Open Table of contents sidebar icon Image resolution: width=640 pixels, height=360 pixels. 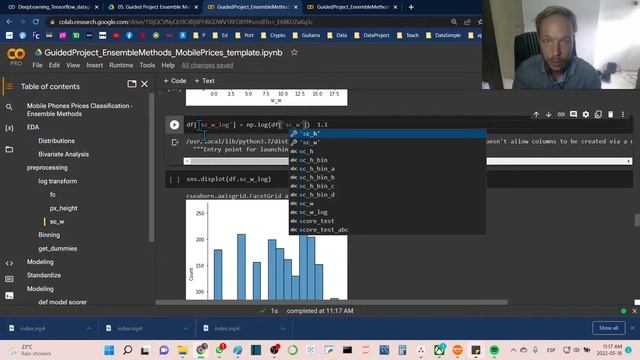pos(9,87)
